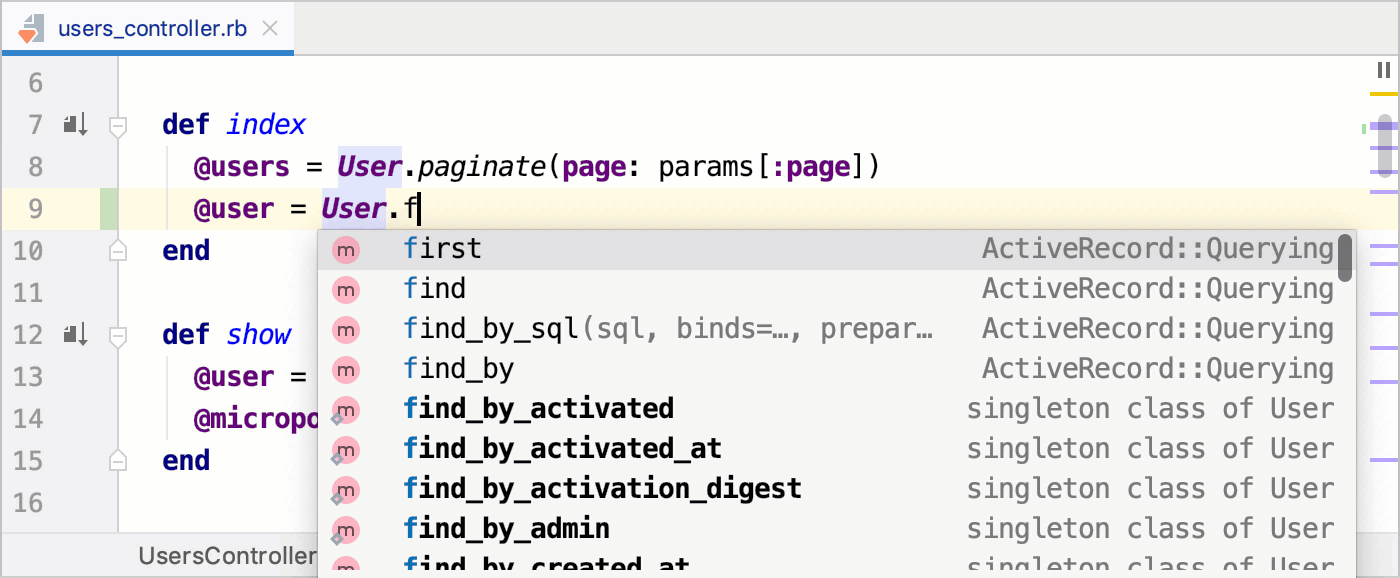Click the completion popup's scrollbar
Viewport: 1400px width, 578px height.
[1343, 260]
